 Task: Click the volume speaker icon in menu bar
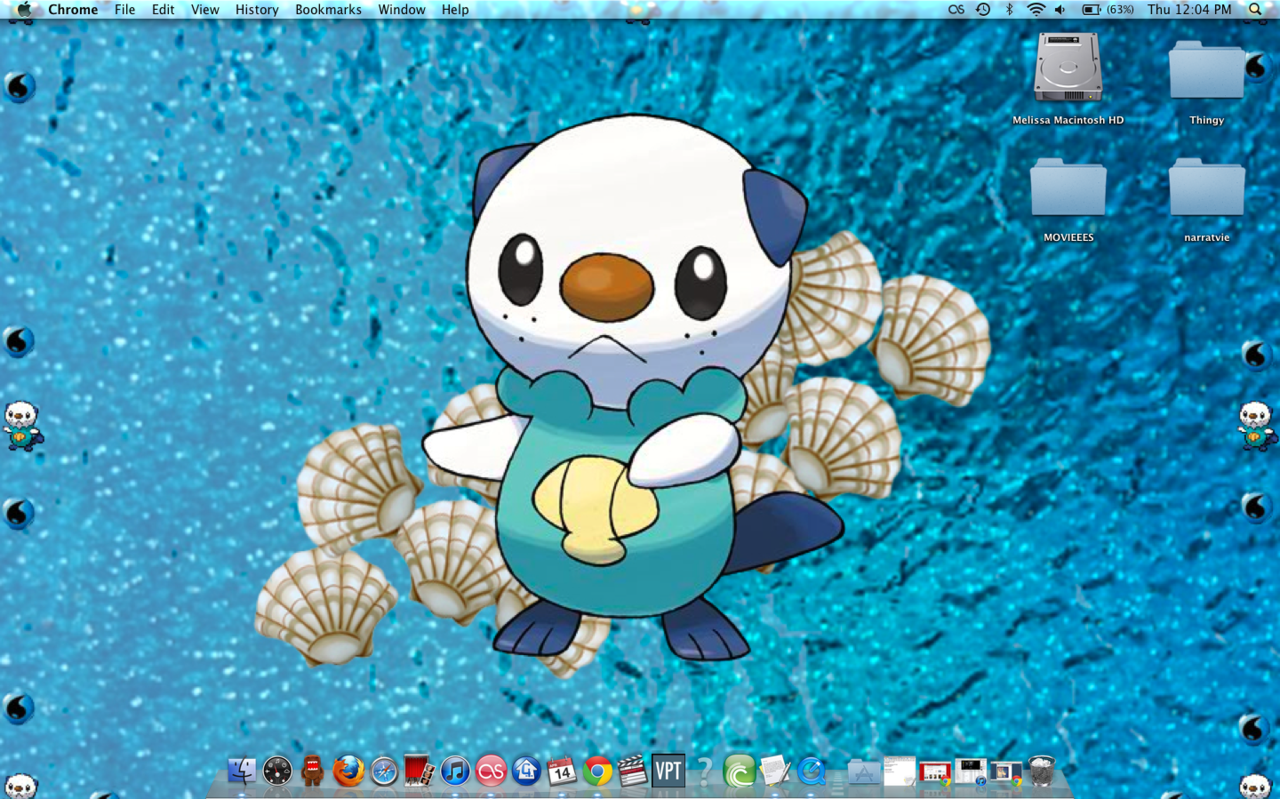pos(1060,10)
